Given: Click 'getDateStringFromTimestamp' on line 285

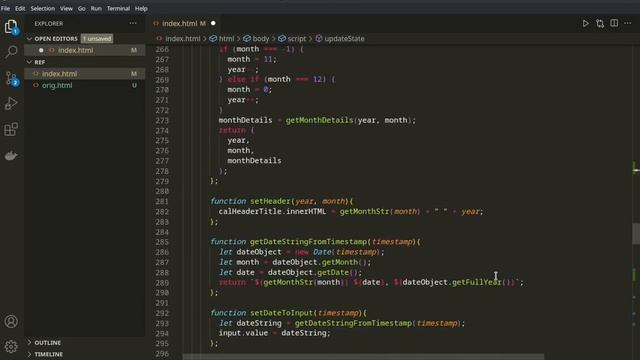Looking at the screenshot, I should tap(308, 242).
